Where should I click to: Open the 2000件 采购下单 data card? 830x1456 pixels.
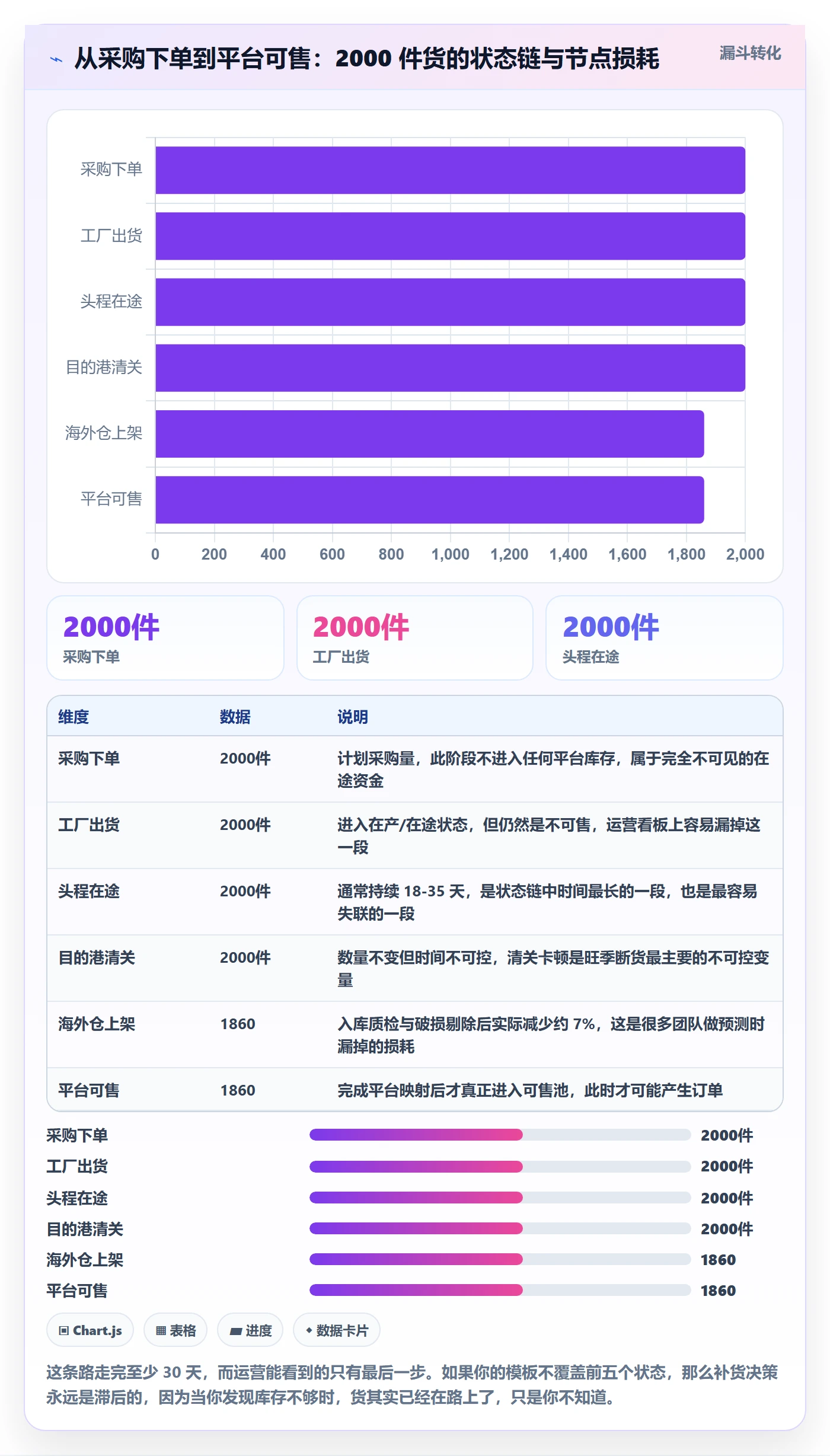[x=165, y=638]
